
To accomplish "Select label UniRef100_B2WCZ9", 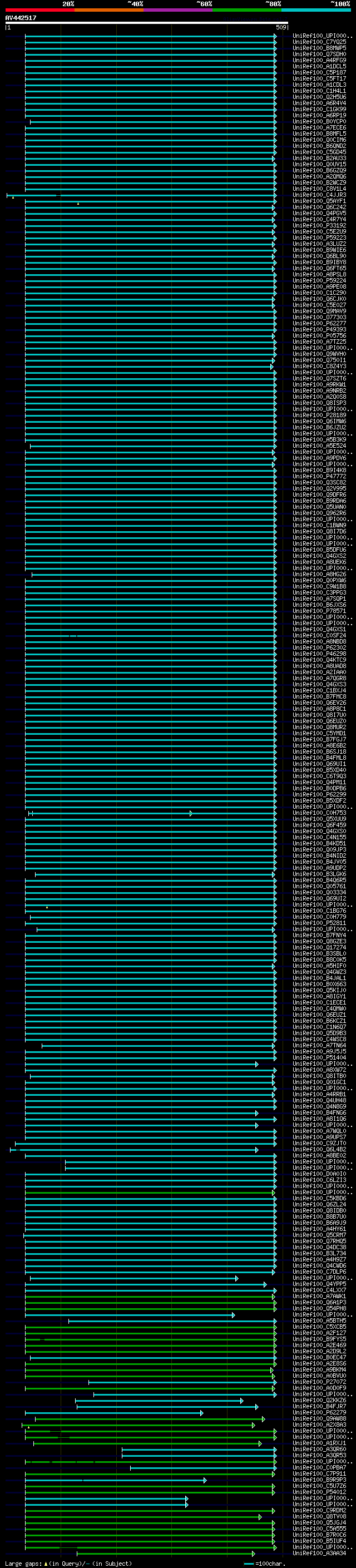I will coord(319,182).
